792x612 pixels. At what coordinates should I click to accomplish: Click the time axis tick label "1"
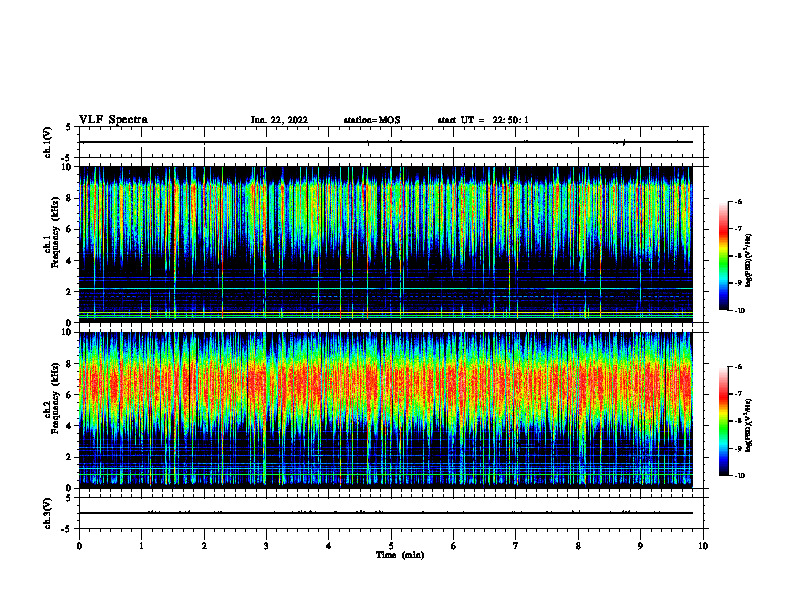click(141, 546)
